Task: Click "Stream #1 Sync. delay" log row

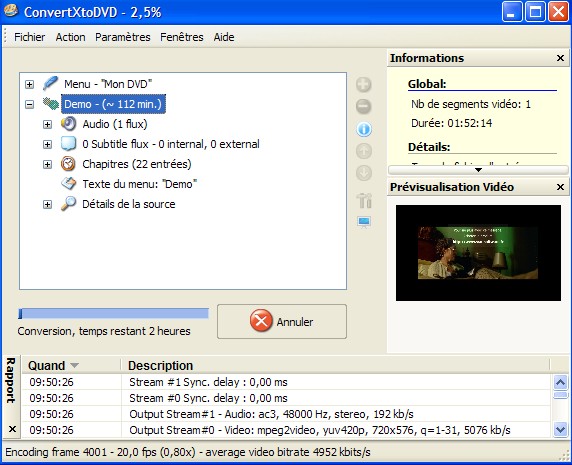Action: 286,382
